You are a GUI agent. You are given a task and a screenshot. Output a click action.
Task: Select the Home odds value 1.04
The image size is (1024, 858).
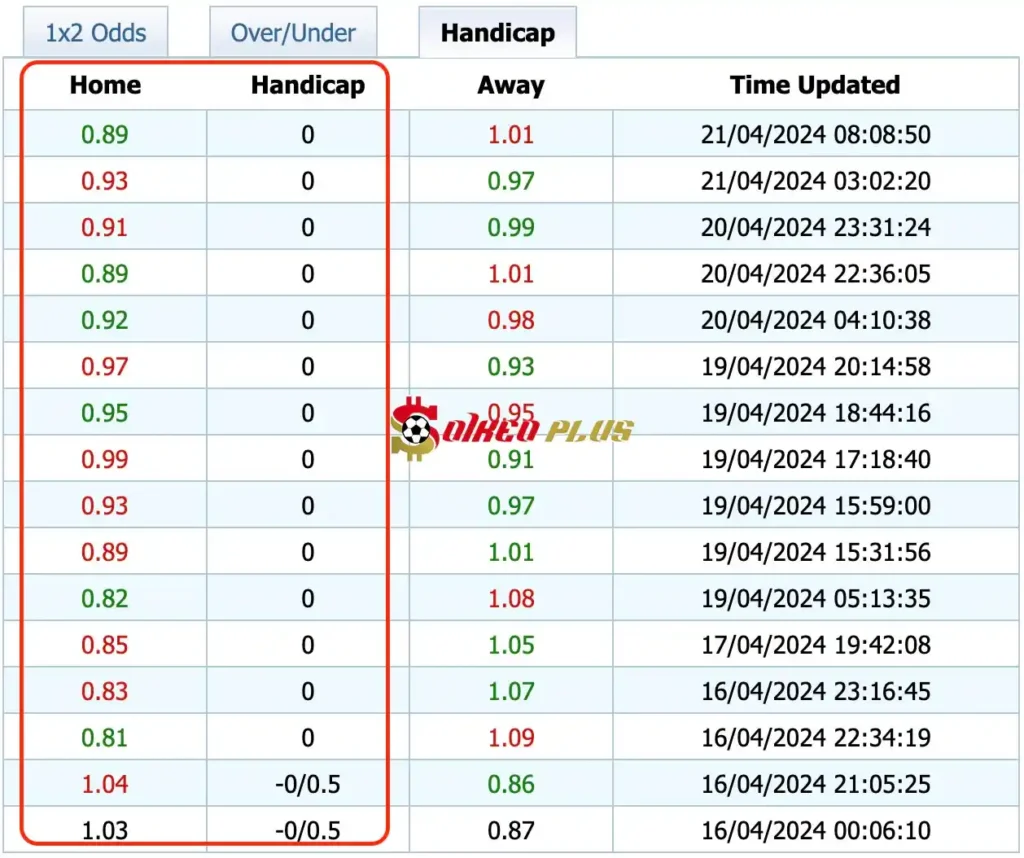(105, 785)
